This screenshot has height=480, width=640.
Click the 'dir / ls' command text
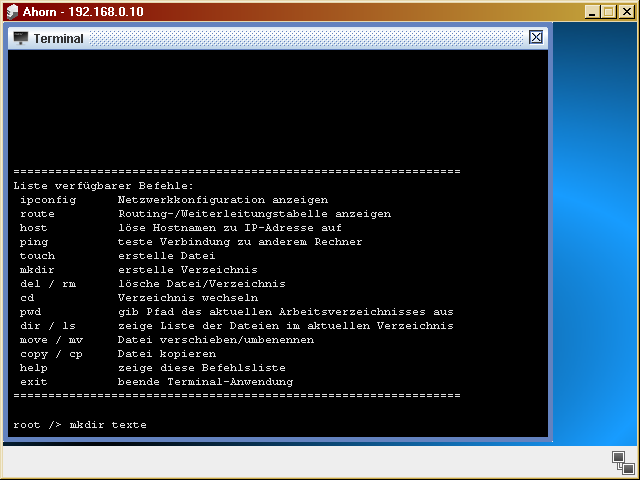(48, 326)
